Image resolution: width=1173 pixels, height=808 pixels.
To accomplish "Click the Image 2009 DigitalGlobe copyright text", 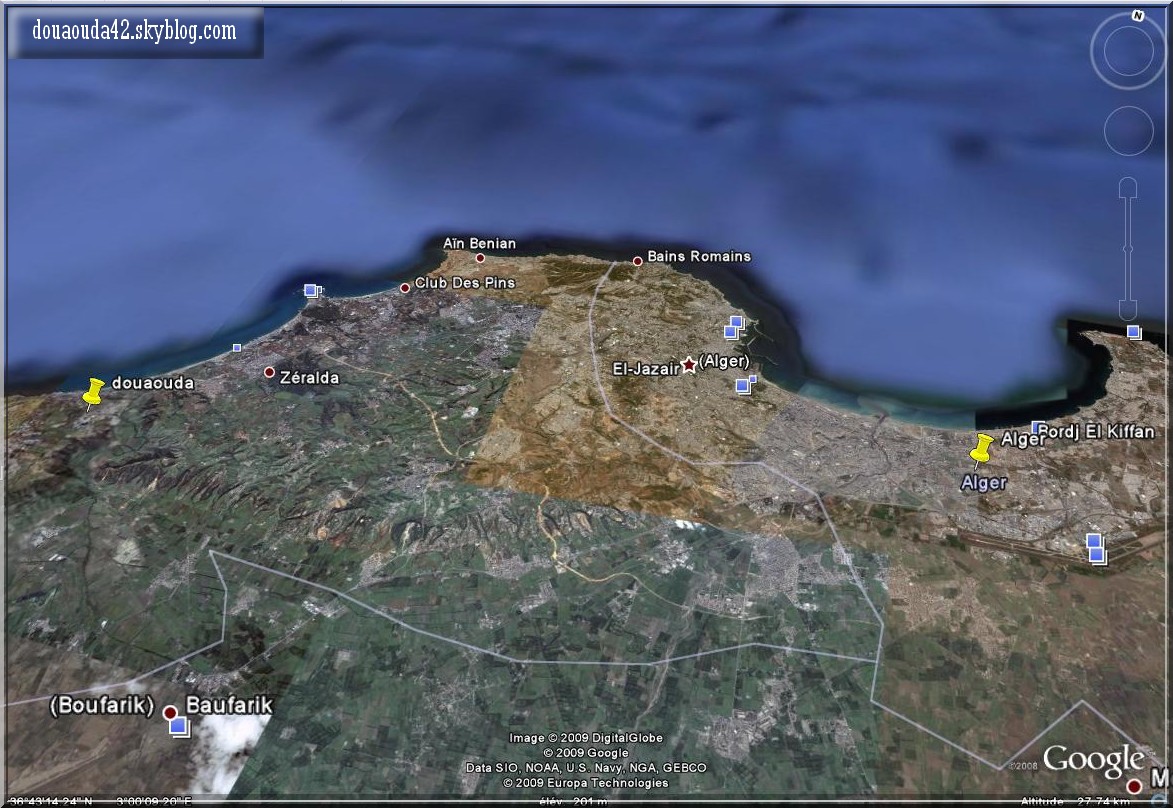I will (x=585, y=738).
